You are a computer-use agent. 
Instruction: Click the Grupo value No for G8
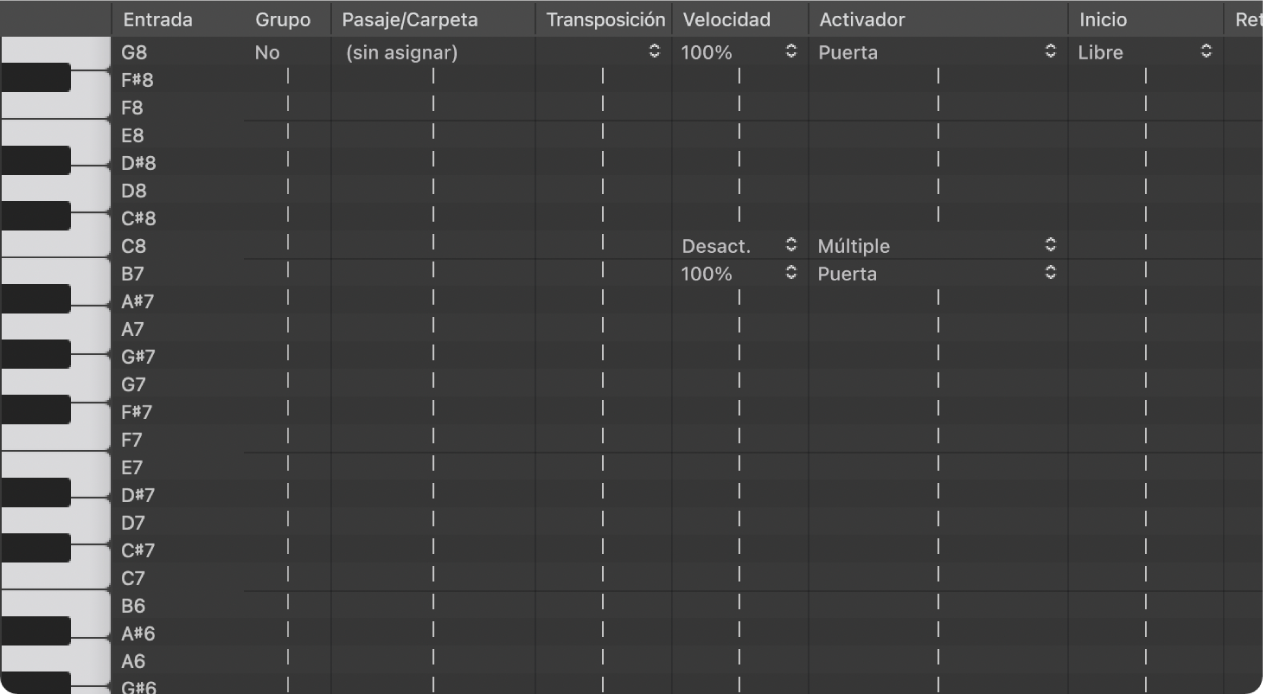(267, 53)
